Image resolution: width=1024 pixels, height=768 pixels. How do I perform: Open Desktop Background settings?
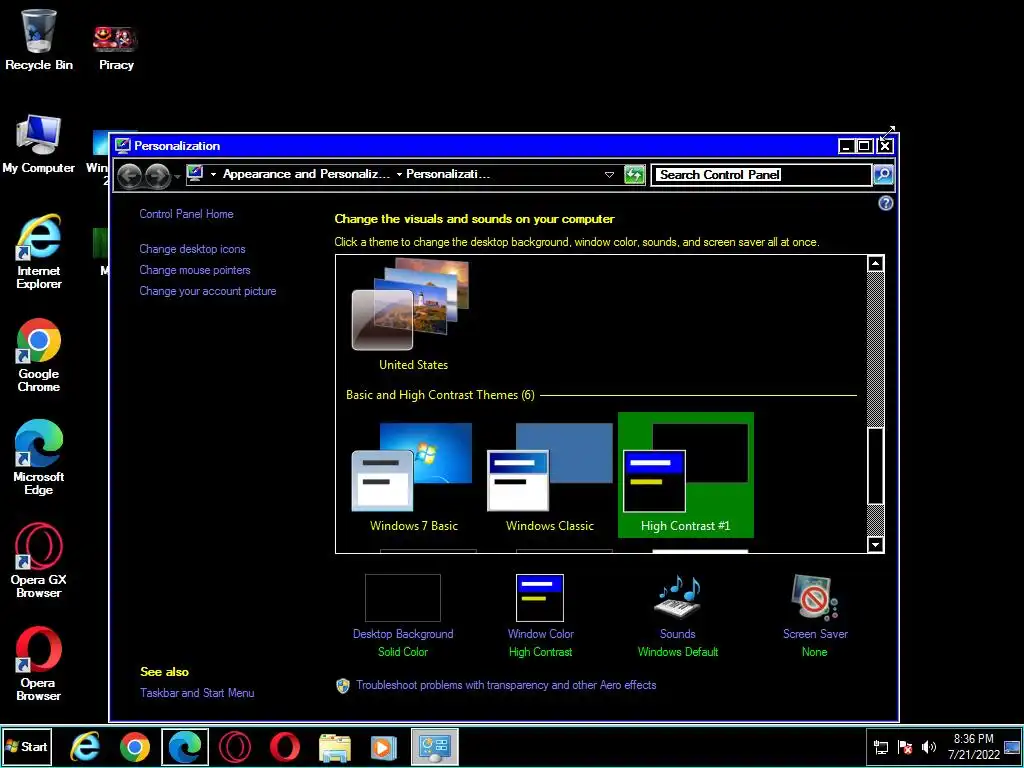point(403,616)
